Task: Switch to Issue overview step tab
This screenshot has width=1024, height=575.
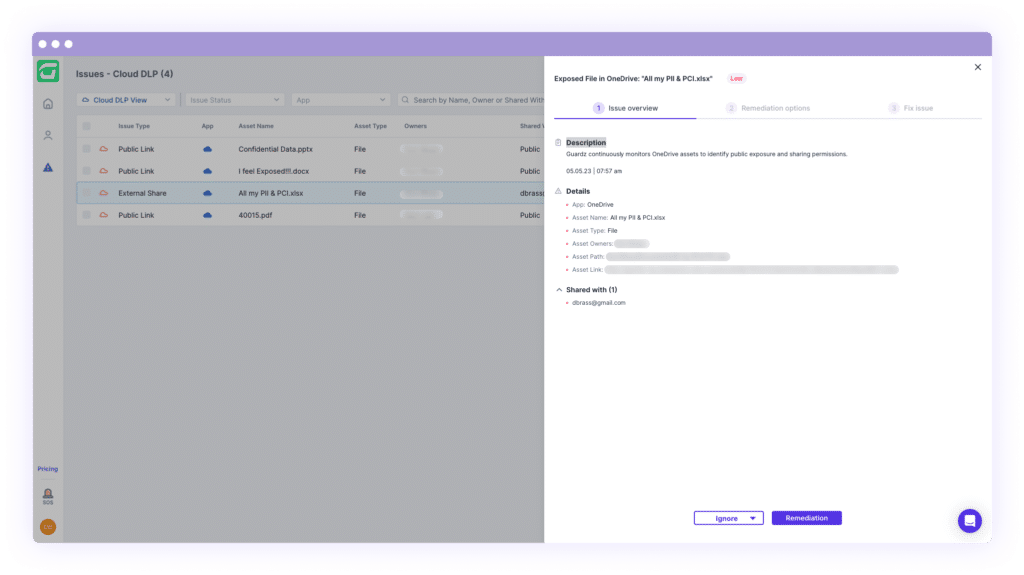Action: click(625, 108)
